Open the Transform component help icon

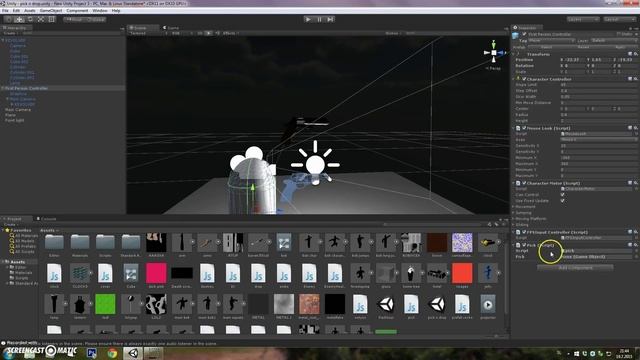click(x=630, y=54)
